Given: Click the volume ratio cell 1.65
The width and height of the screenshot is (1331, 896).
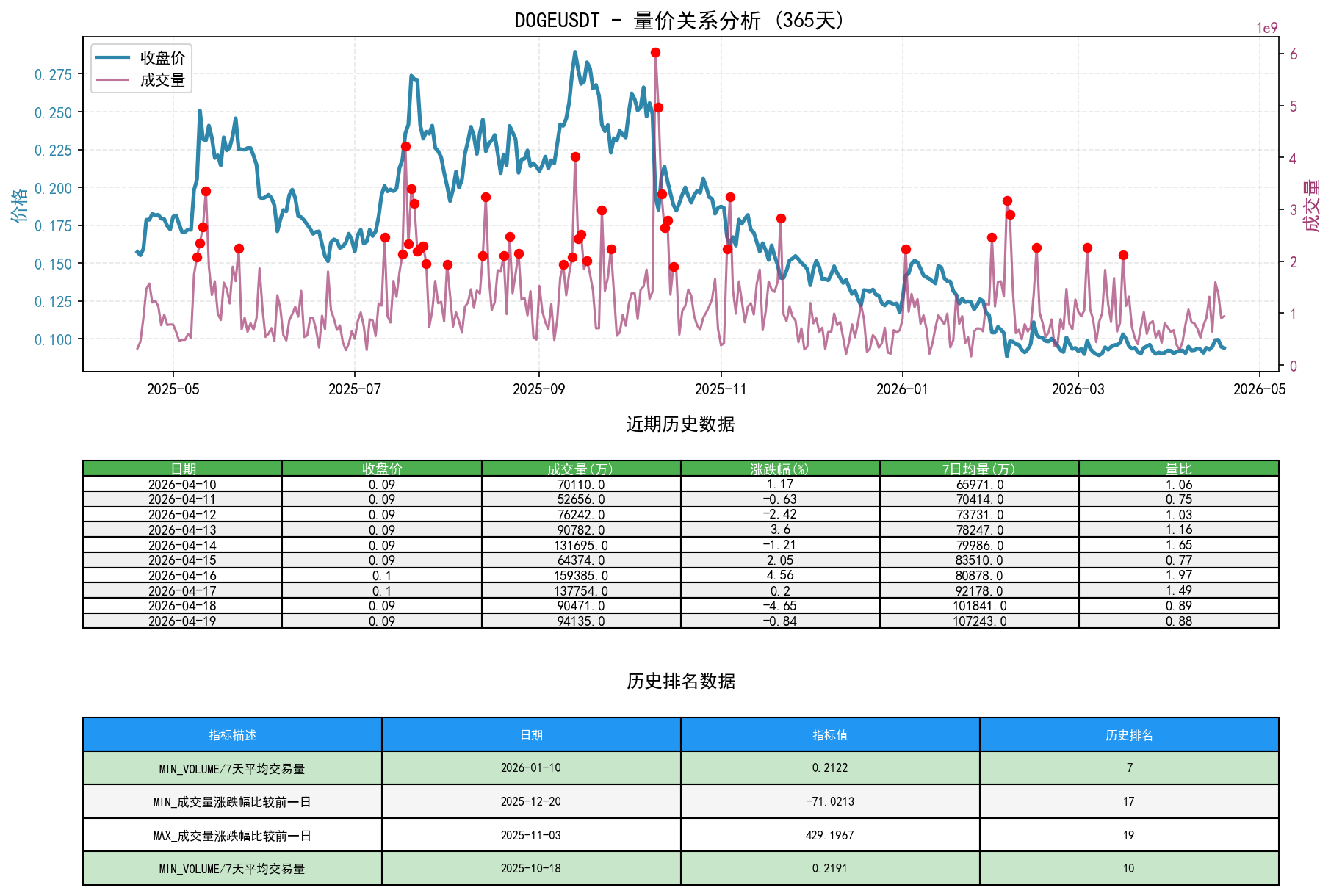Looking at the screenshot, I should (1179, 545).
